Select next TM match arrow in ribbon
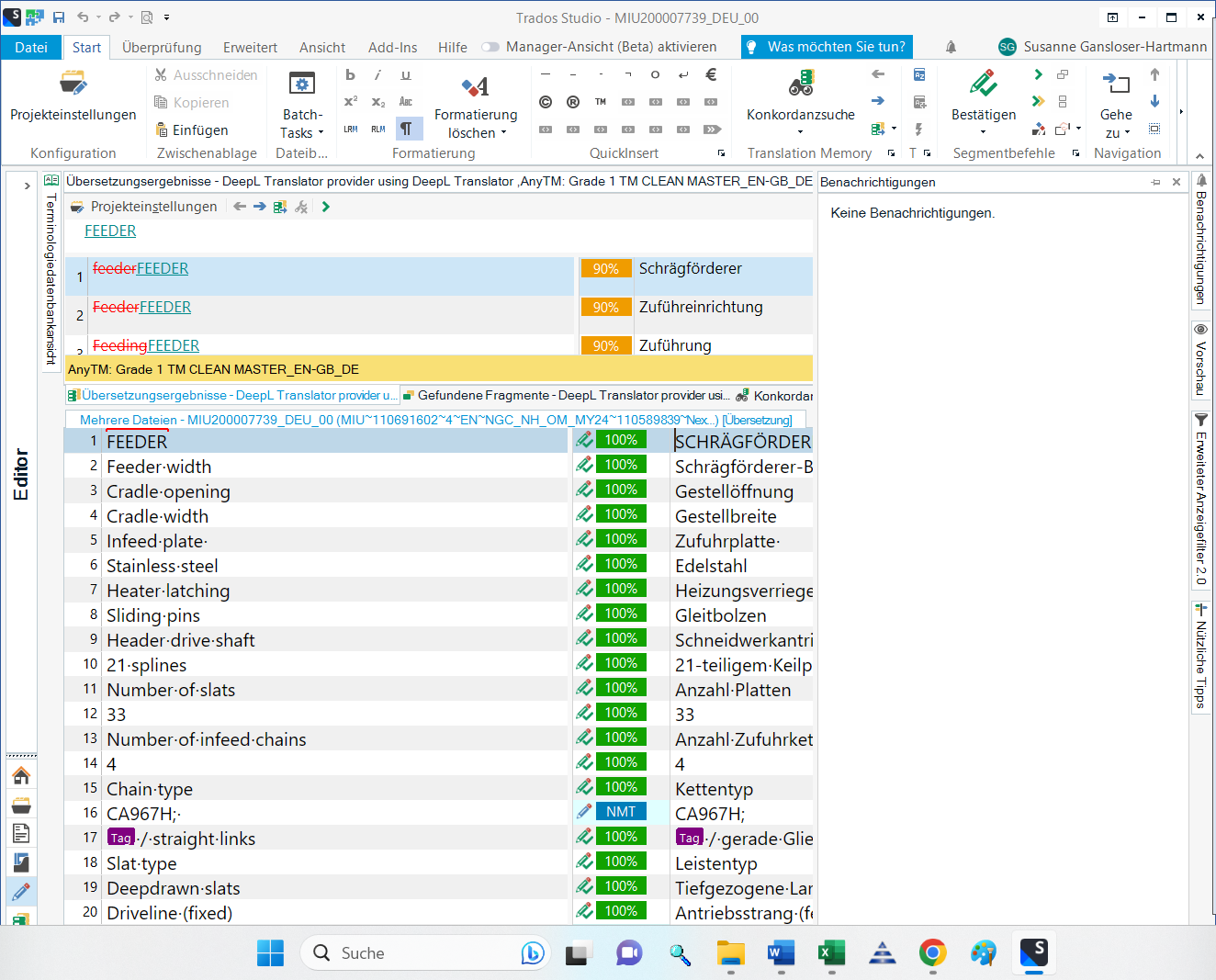The width and height of the screenshot is (1216, 980). (x=878, y=101)
